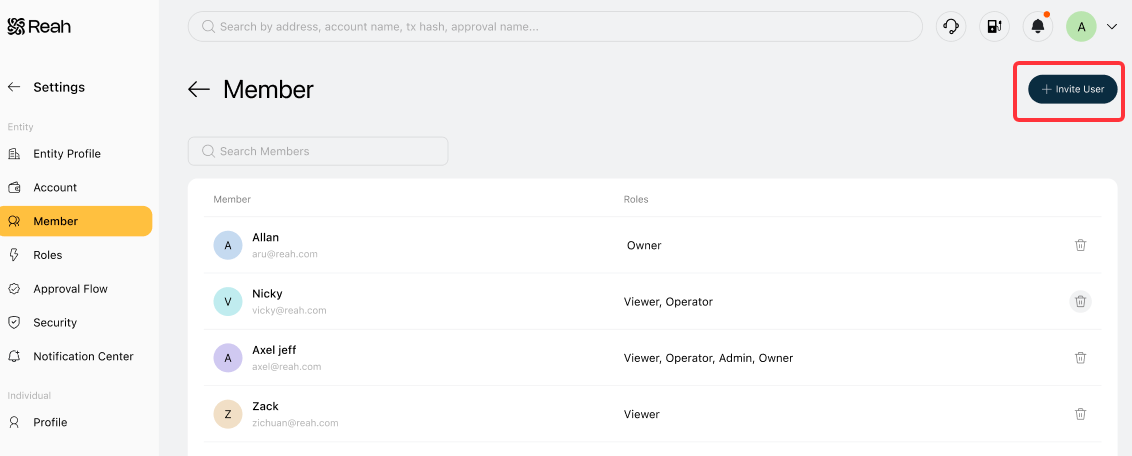This screenshot has height=456, width=1132.
Task: Open the green A profile avatar
Action: (1081, 27)
